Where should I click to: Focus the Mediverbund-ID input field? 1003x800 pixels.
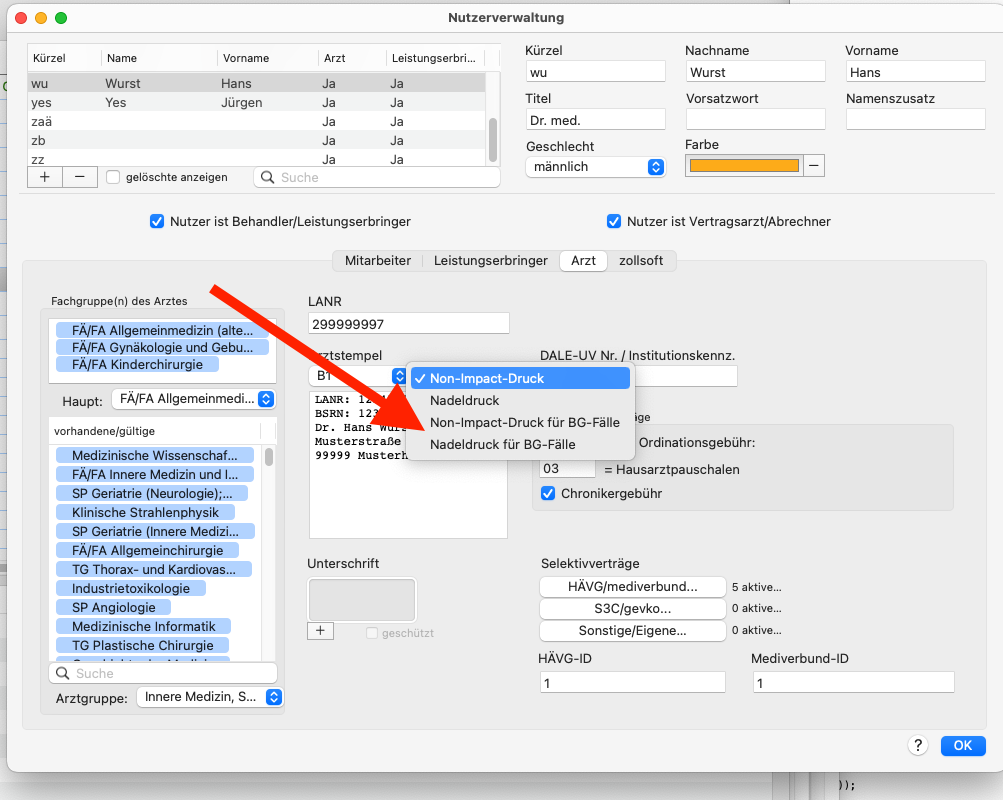(x=854, y=682)
